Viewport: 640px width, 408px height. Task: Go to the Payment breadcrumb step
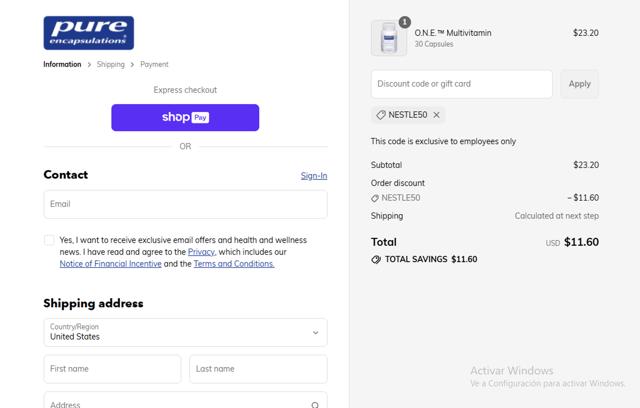154,64
